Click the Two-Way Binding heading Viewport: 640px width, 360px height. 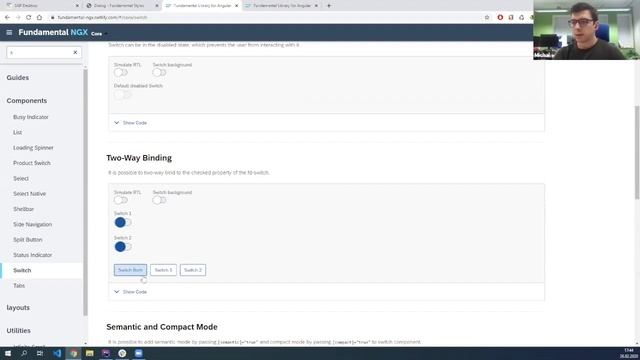(x=139, y=158)
